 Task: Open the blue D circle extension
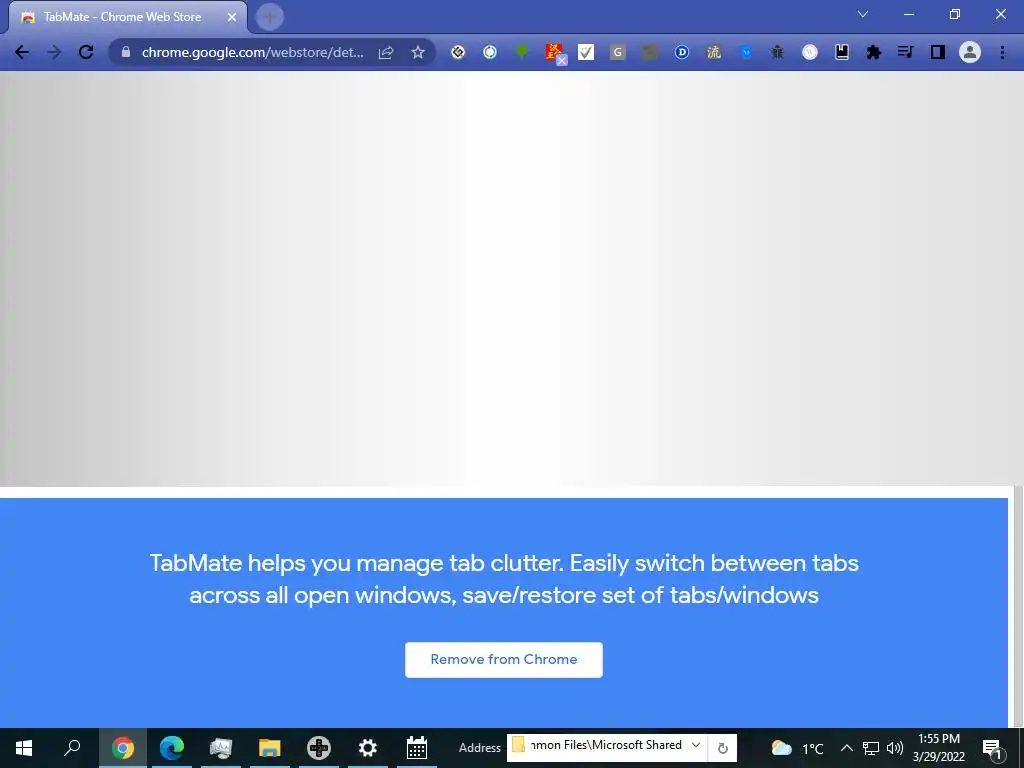pyautogui.click(x=682, y=52)
